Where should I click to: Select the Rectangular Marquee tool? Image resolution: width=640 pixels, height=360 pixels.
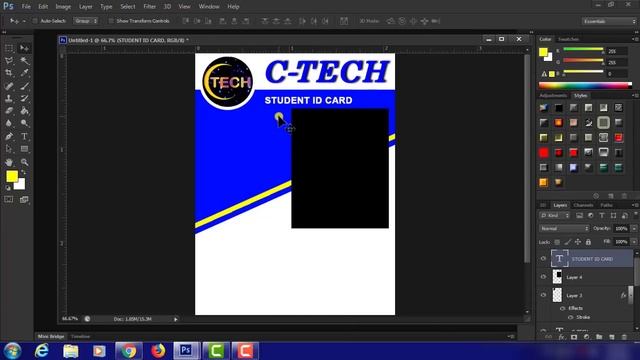pyautogui.click(x=9, y=49)
